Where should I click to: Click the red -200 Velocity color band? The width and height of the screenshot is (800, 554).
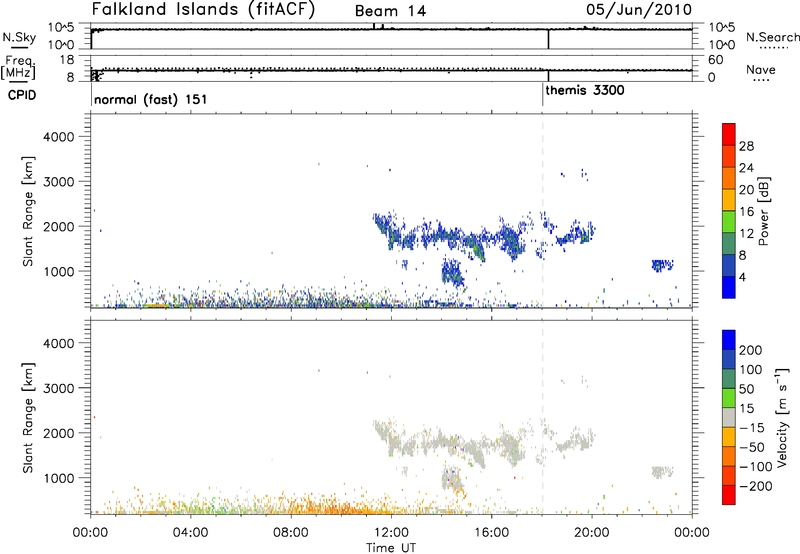coord(729,495)
